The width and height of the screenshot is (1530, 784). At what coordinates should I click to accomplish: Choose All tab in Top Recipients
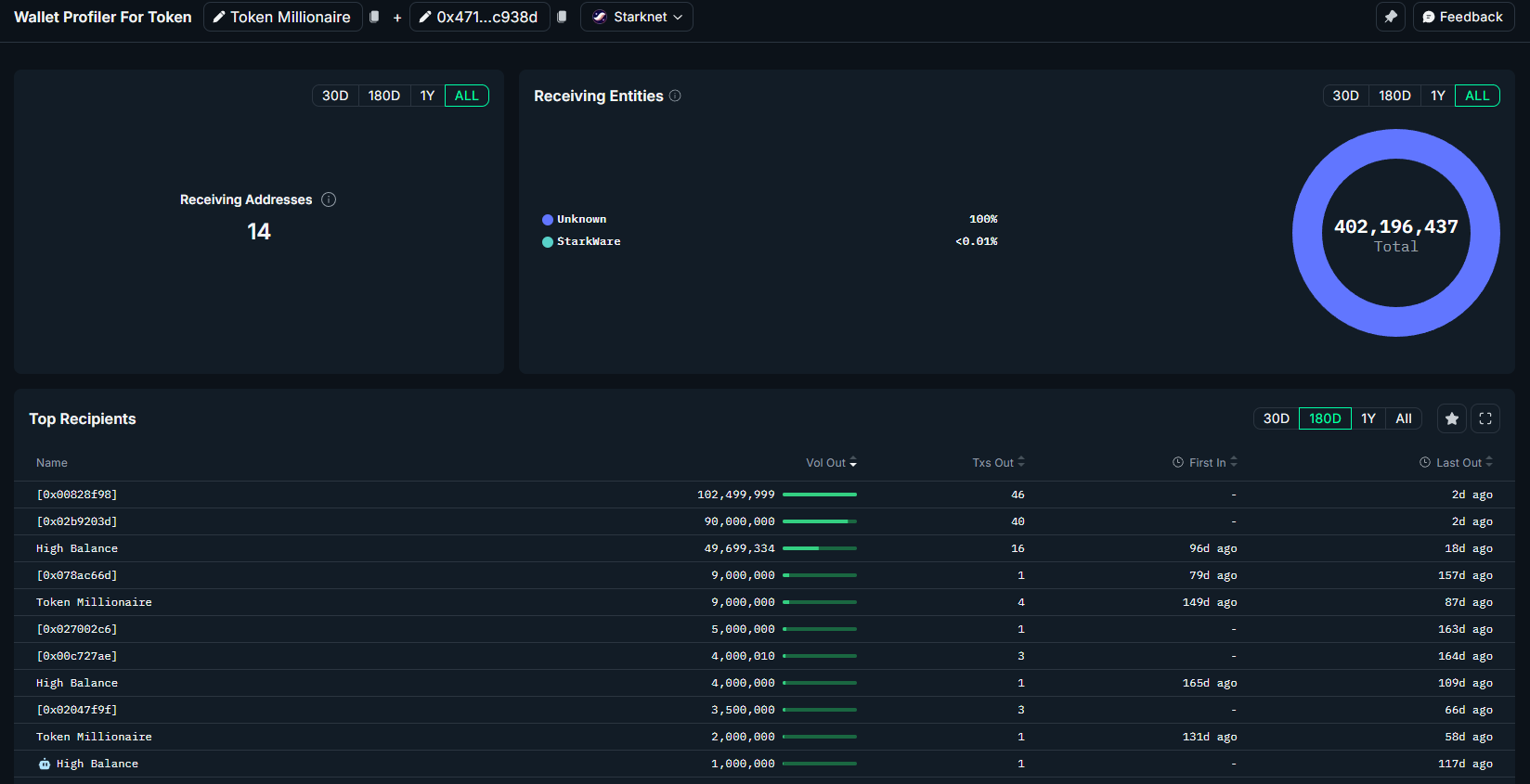1403,418
